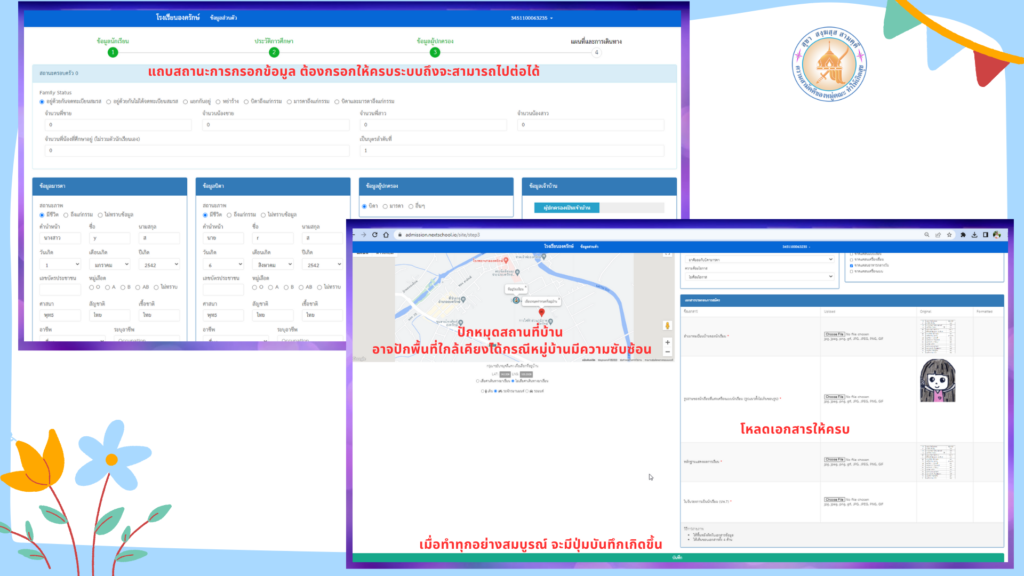The width and height of the screenshot is (1024, 576).
Task: Open the birth month dropdown in father panel
Action: (x=272, y=264)
